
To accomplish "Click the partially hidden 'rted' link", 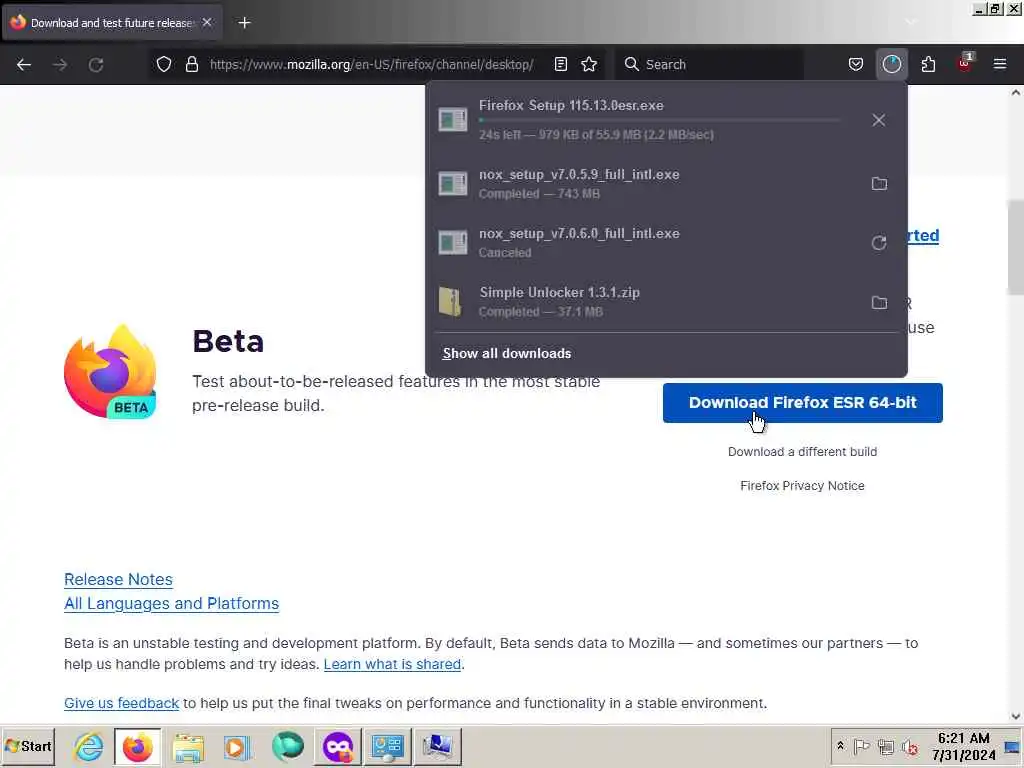I will [x=923, y=235].
